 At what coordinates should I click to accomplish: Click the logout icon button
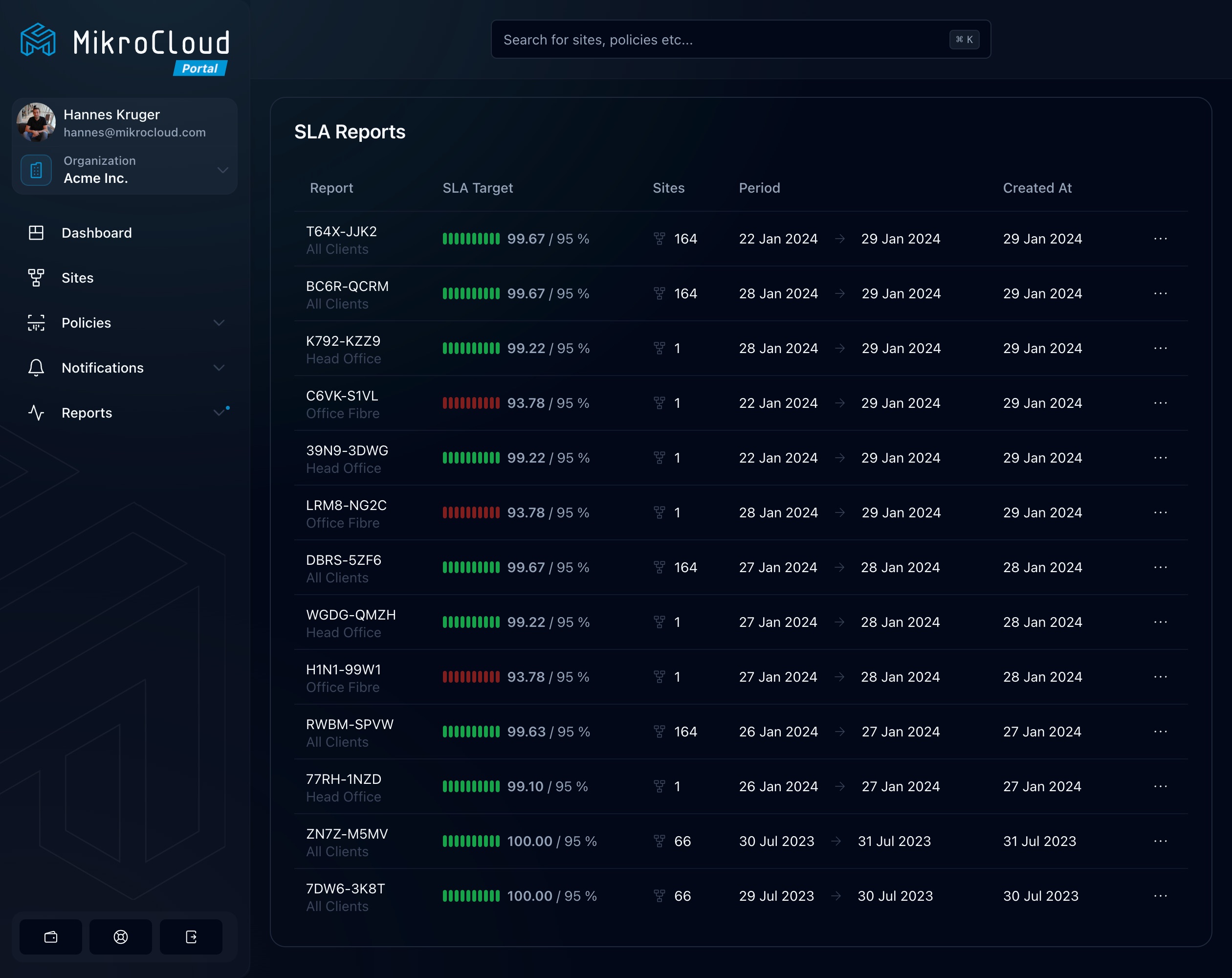(191, 937)
